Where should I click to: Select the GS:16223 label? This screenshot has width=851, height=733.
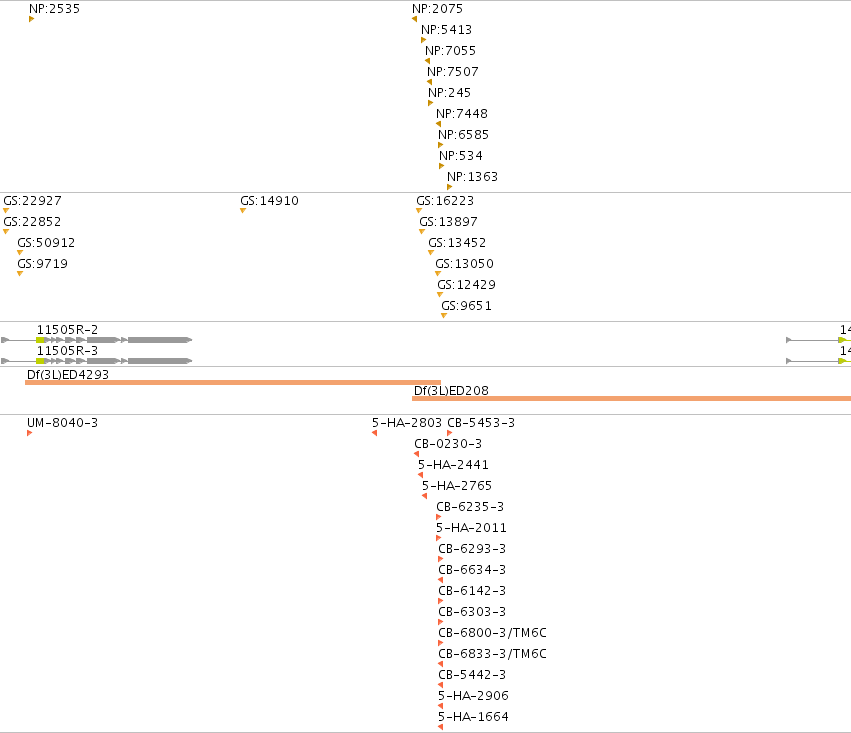[x=445, y=201]
